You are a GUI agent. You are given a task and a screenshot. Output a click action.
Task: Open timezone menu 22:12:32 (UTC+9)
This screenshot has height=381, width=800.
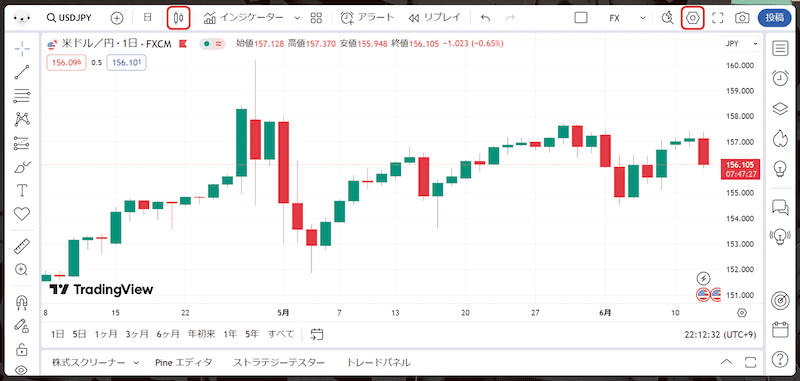[x=720, y=335]
